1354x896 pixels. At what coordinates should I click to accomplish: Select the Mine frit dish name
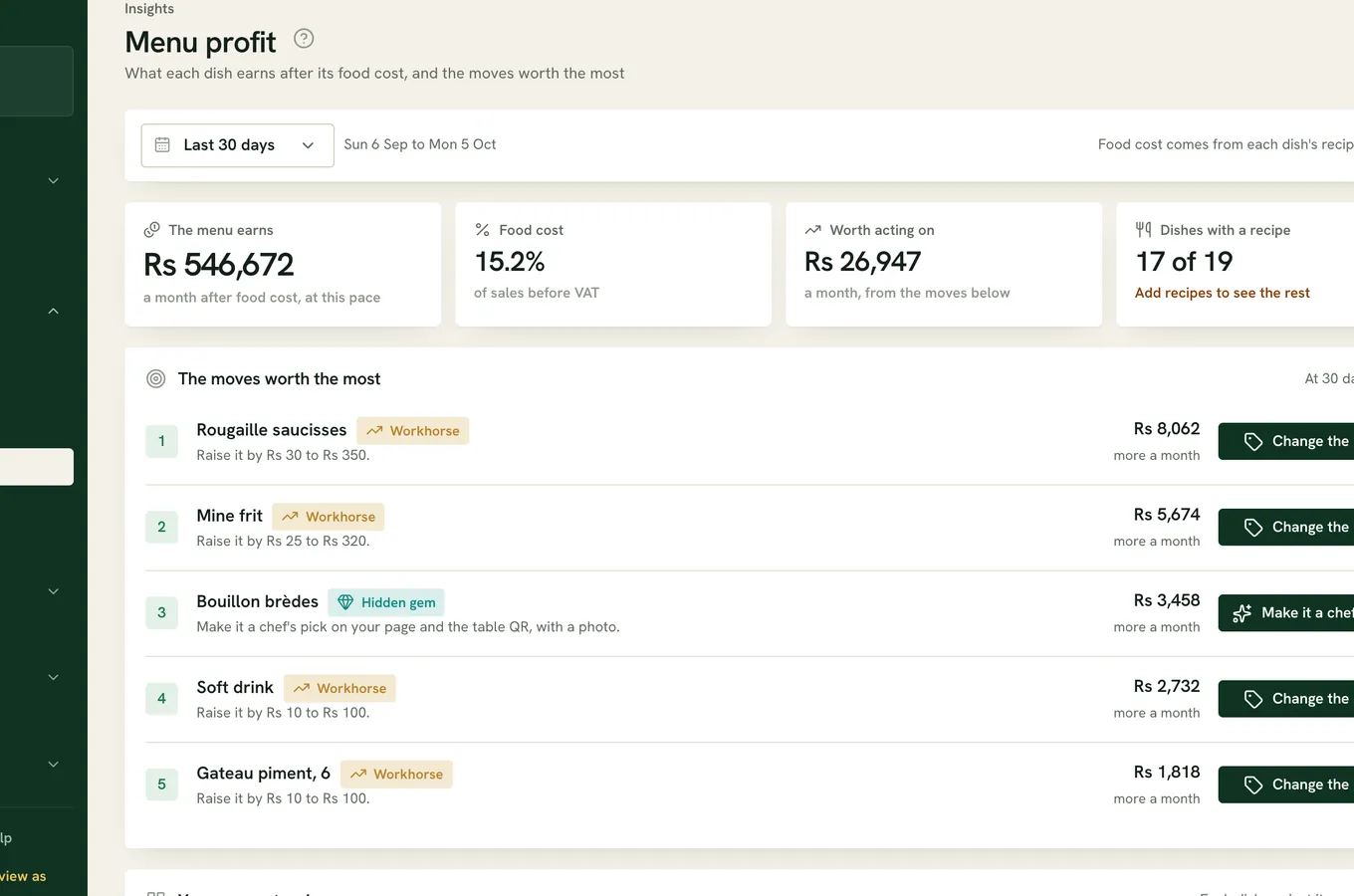[229, 516]
